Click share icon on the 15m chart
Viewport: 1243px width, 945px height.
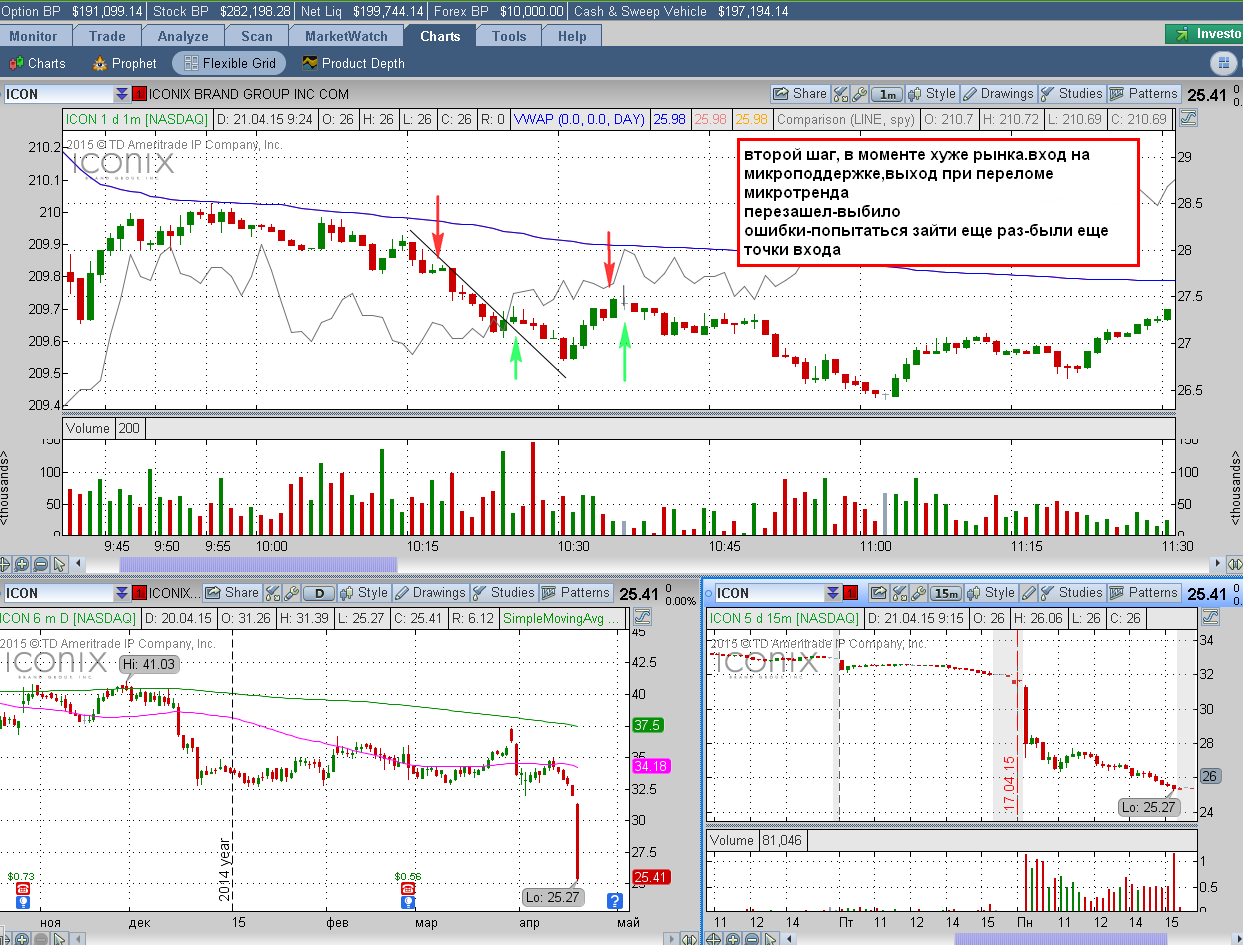(879, 593)
